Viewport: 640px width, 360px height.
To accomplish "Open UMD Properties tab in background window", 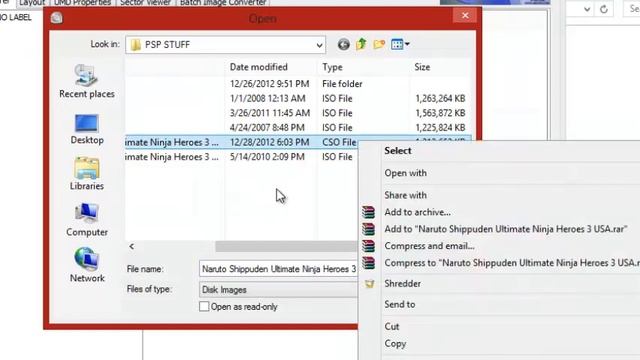I will (82, 2).
